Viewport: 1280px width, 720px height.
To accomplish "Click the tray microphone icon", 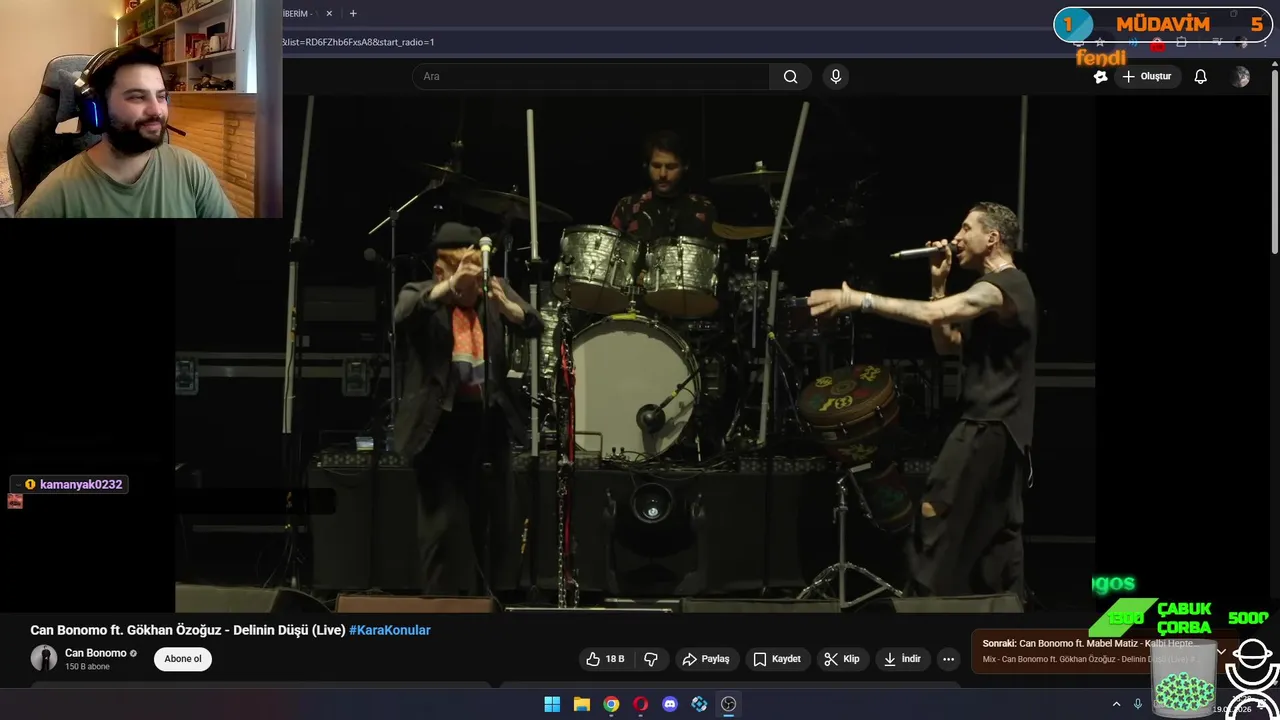I will click(1138, 704).
